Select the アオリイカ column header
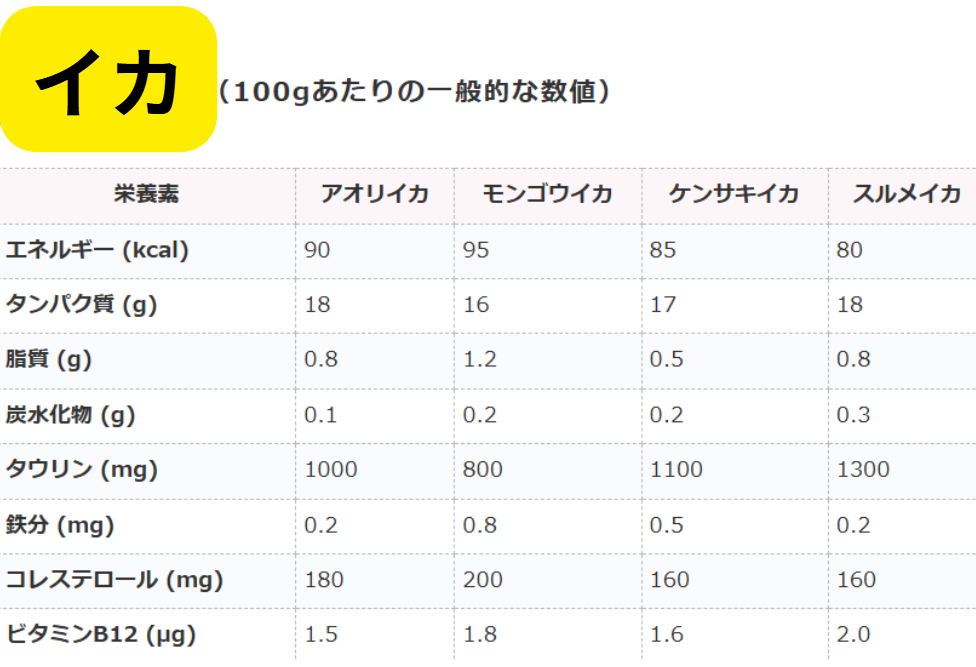 point(374,194)
